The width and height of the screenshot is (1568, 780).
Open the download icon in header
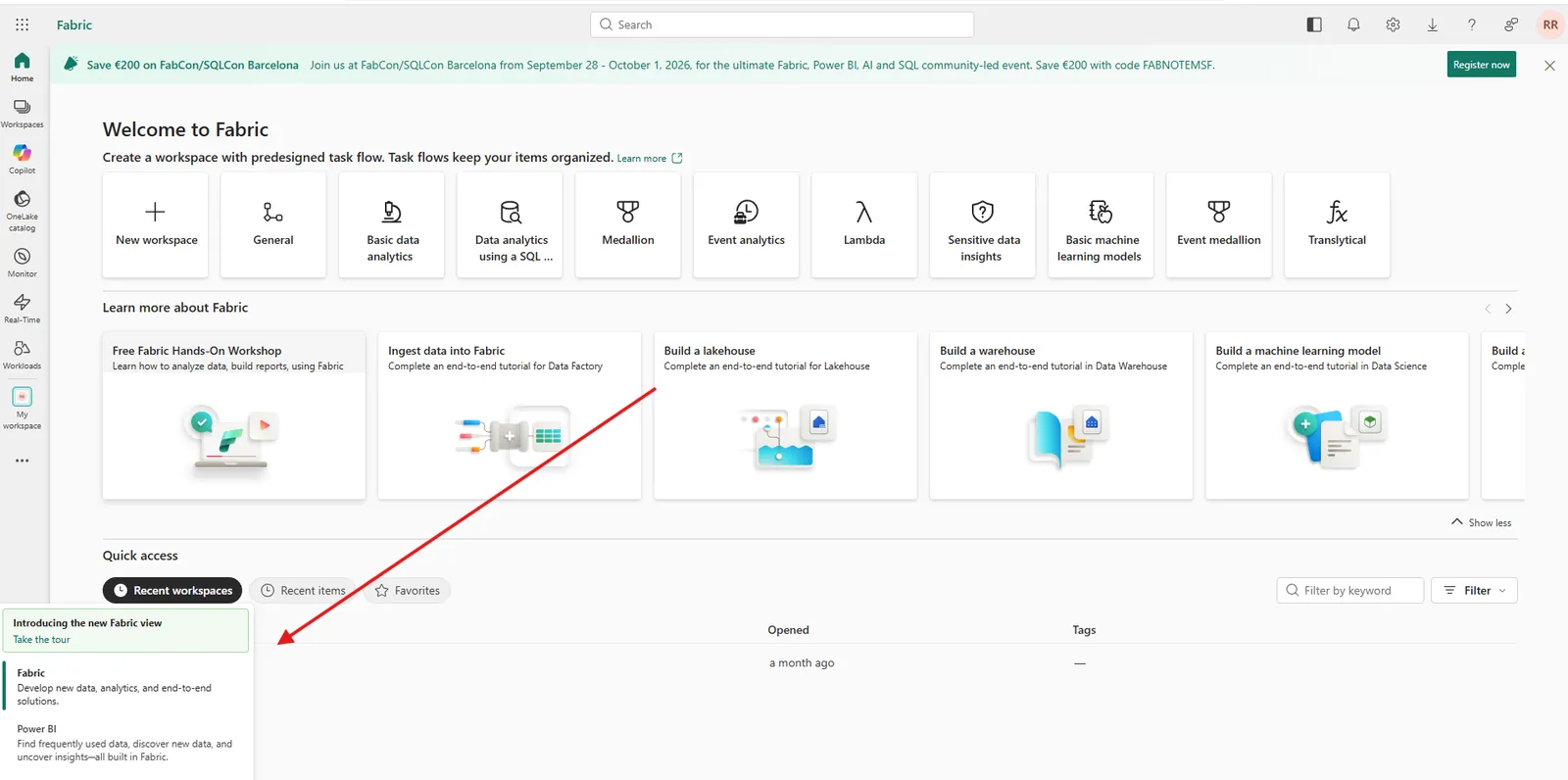pos(1432,24)
